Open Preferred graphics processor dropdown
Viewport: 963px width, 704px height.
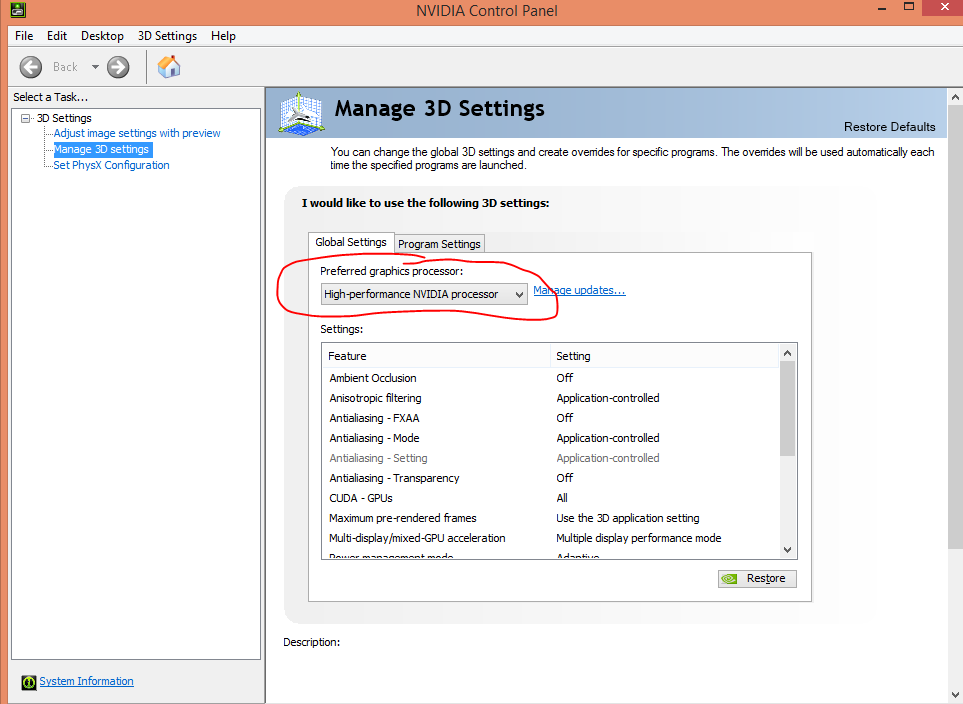tap(424, 294)
